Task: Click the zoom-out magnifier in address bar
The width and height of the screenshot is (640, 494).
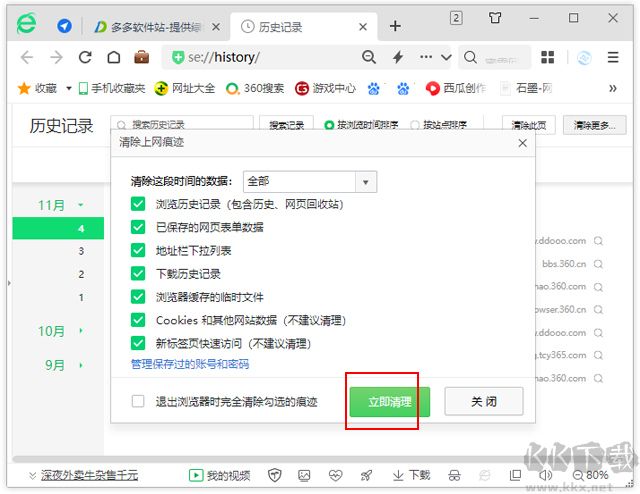Action: (369, 57)
